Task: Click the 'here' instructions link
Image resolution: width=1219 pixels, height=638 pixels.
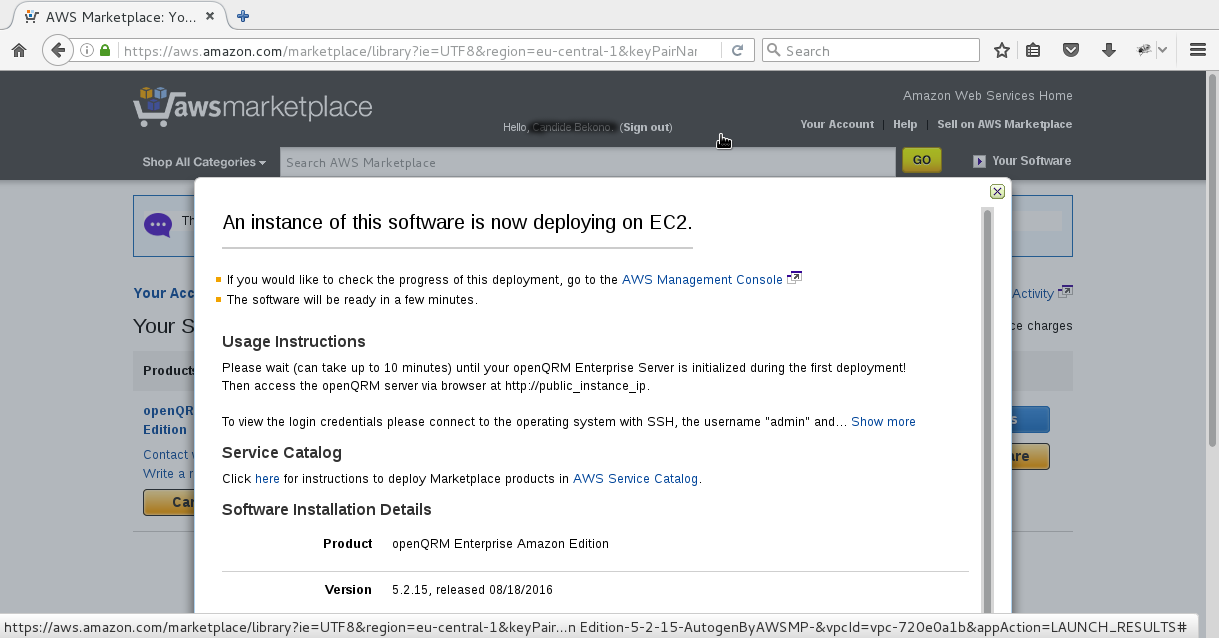Action: coord(267,479)
